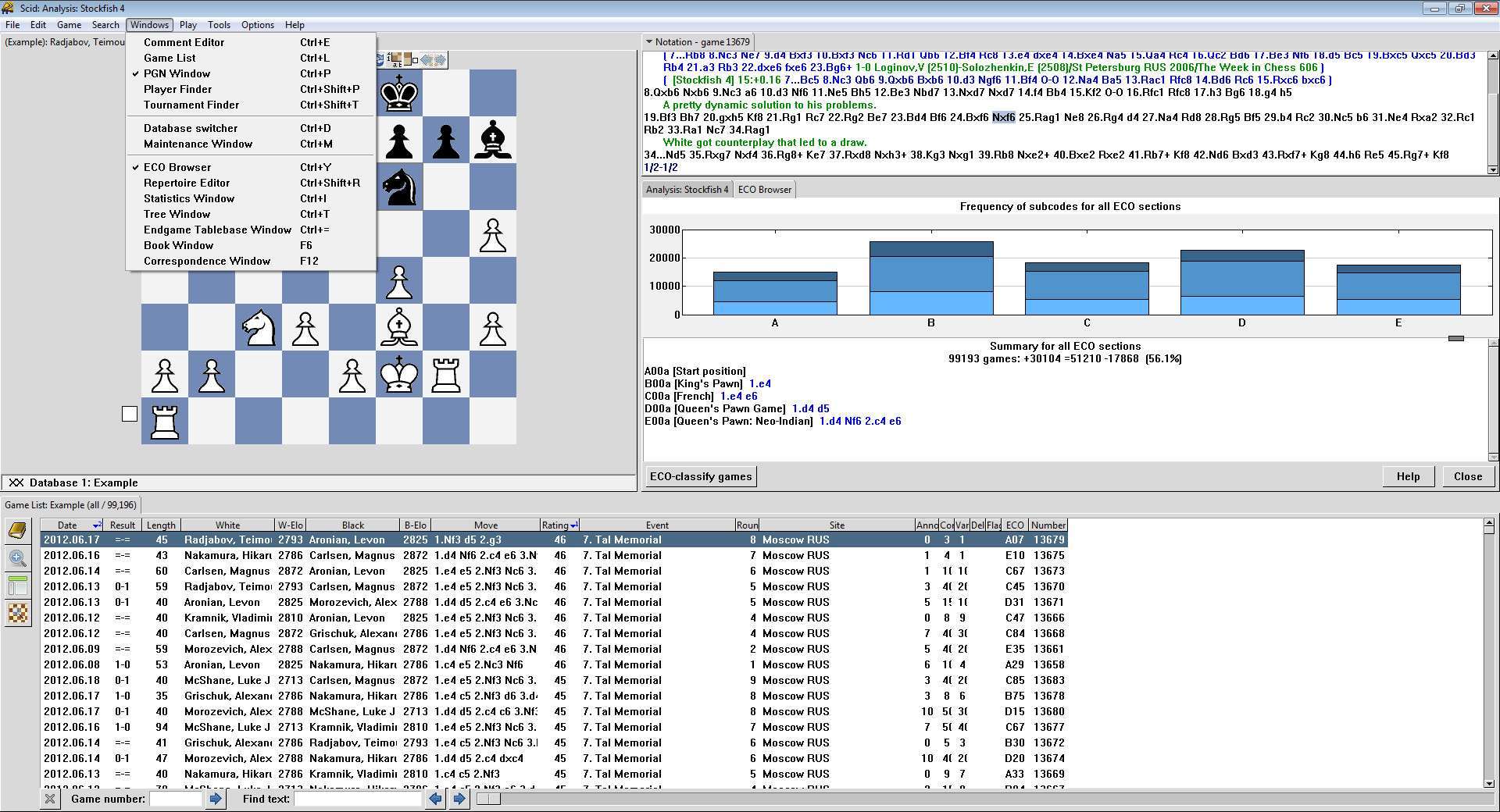Image resolution: width=1500 pixels, height=812 pixels.
Task: Open the 1.e4 King's Pawn link
Action: pyautogui.click(x=759, y=383)
